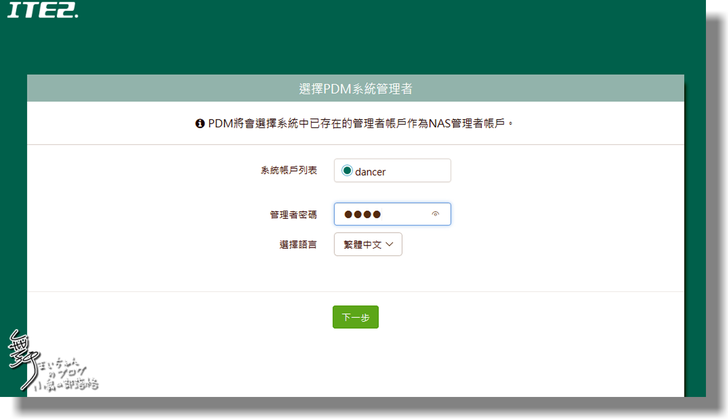
Task: Click the 選擇語言 label
Action: 298,244
